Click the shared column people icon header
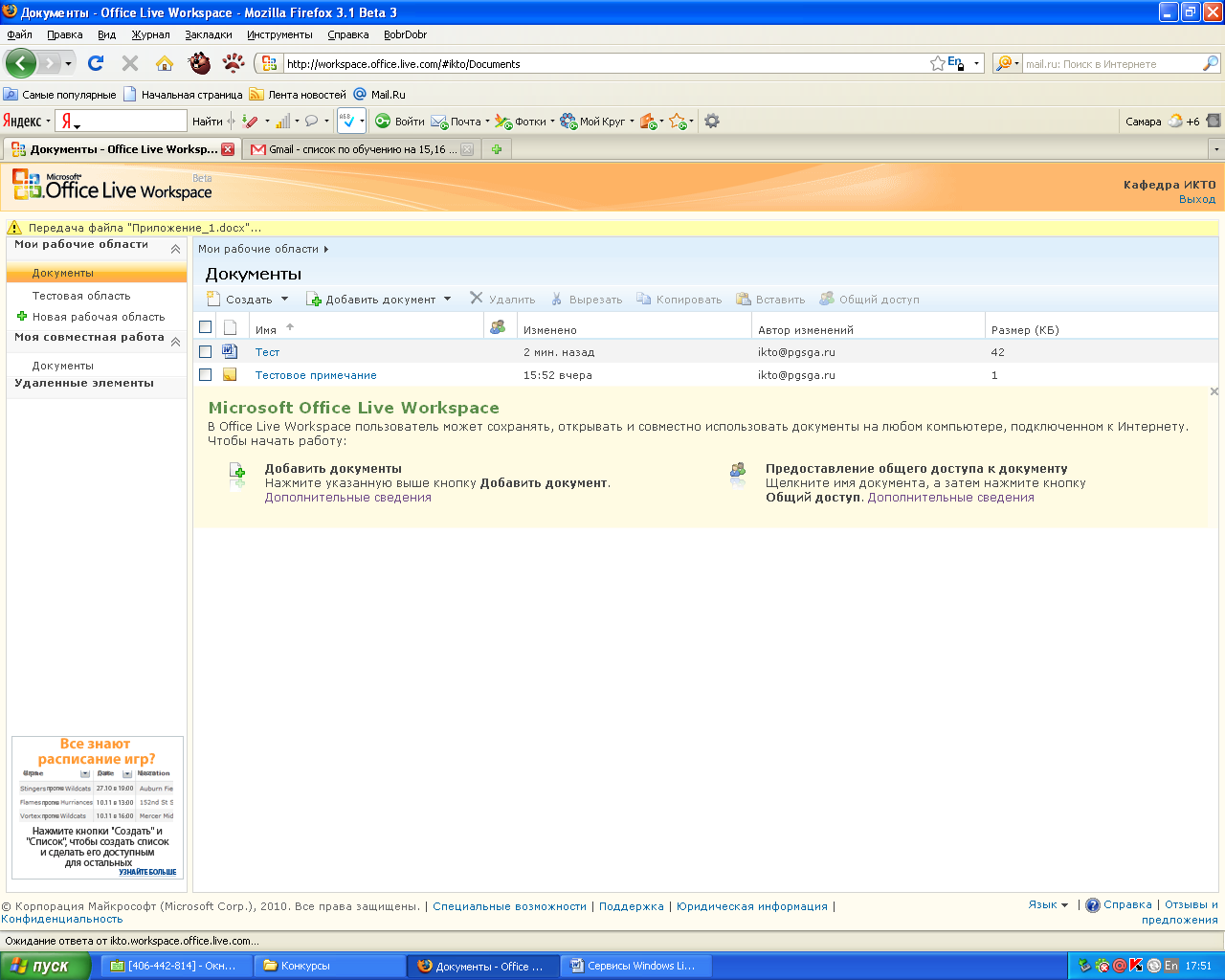 click(498, 327)
